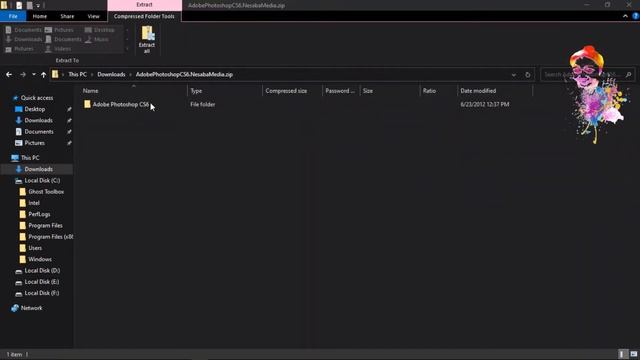Sort by the Password column

[x=341, y=91]
